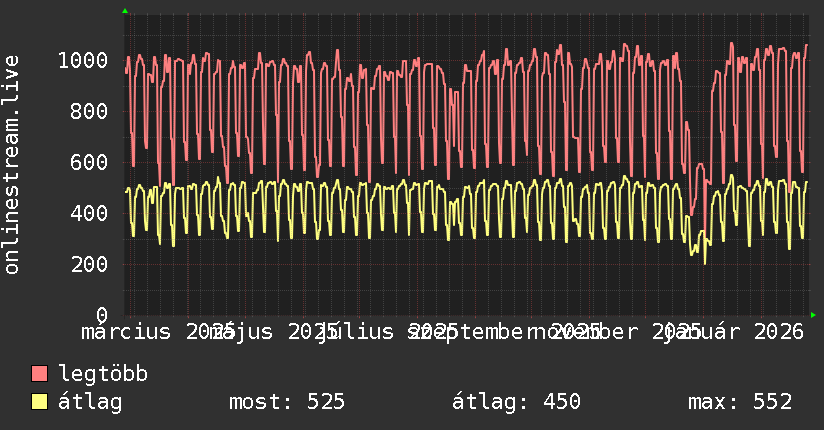The width and height of the screenshot is (824, 430).
Task: Click the 'január 2026' x-axis label
Action: click(x=734, y=332)
